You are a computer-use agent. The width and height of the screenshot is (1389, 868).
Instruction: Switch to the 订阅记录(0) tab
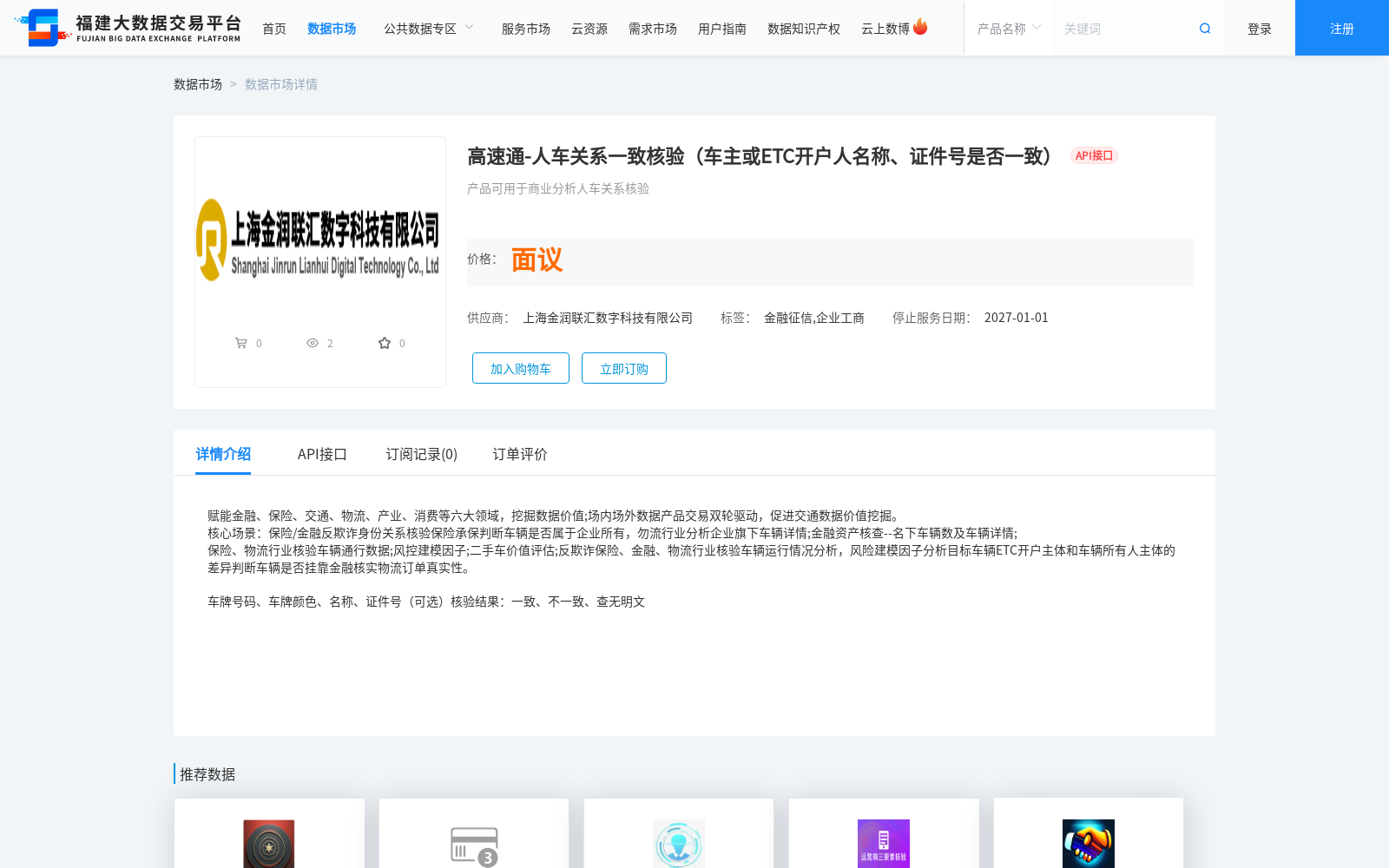[x=422, y=454]
